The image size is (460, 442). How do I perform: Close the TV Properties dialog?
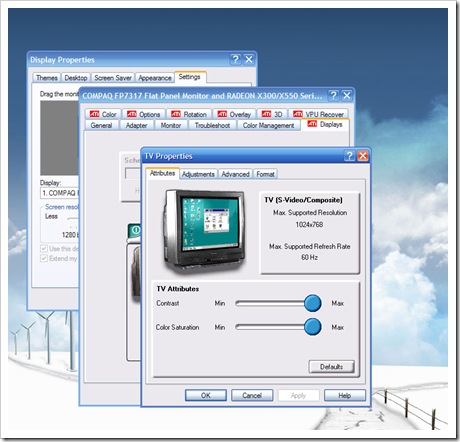363,156
